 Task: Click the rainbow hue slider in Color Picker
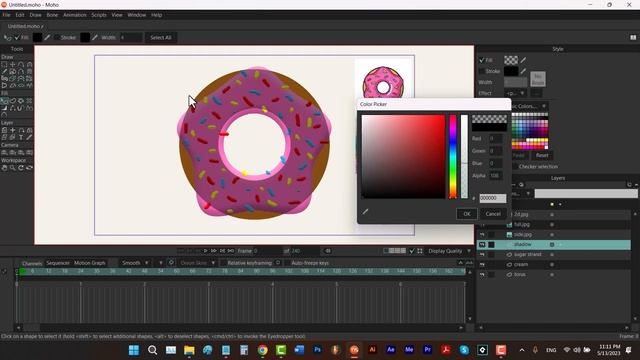pyautogui.click(x=453, y=157)
